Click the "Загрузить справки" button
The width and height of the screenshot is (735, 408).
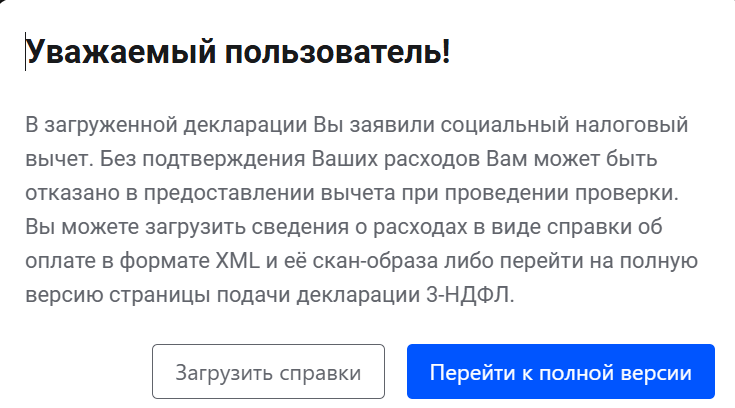pyautogui.click(x=268, y=373)
